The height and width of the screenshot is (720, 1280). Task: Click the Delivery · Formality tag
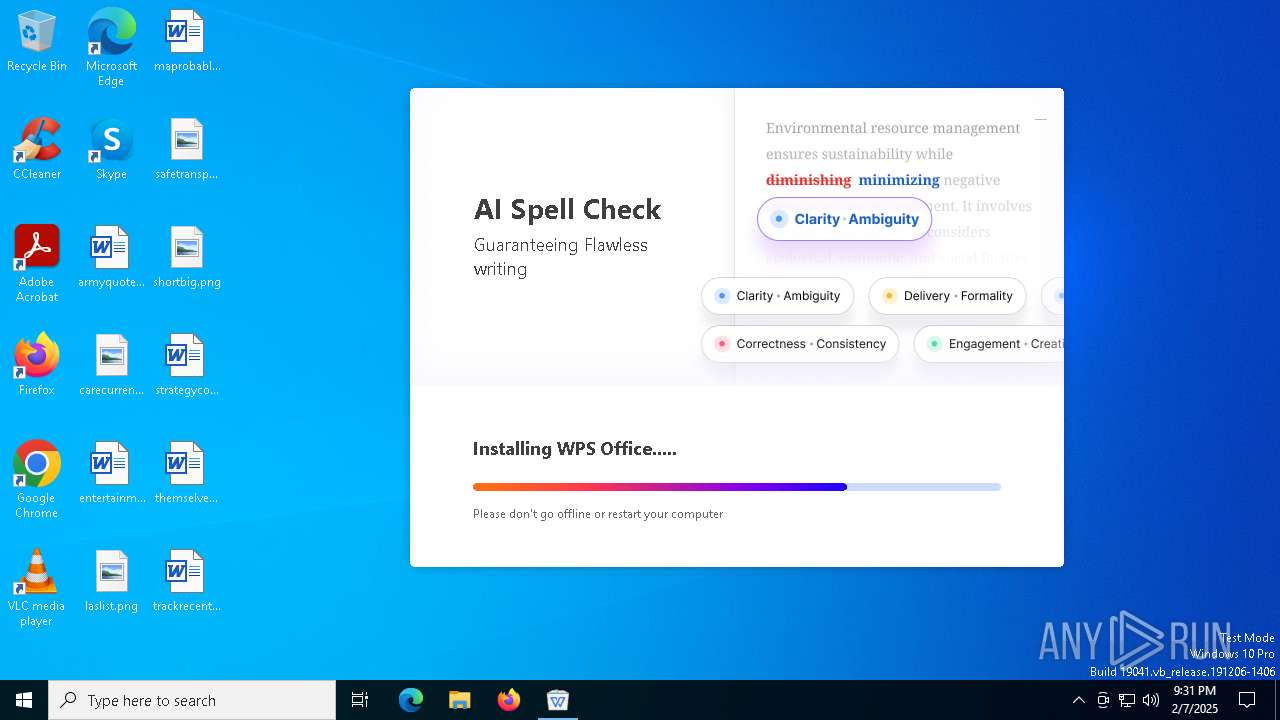[x=947, y=296]
